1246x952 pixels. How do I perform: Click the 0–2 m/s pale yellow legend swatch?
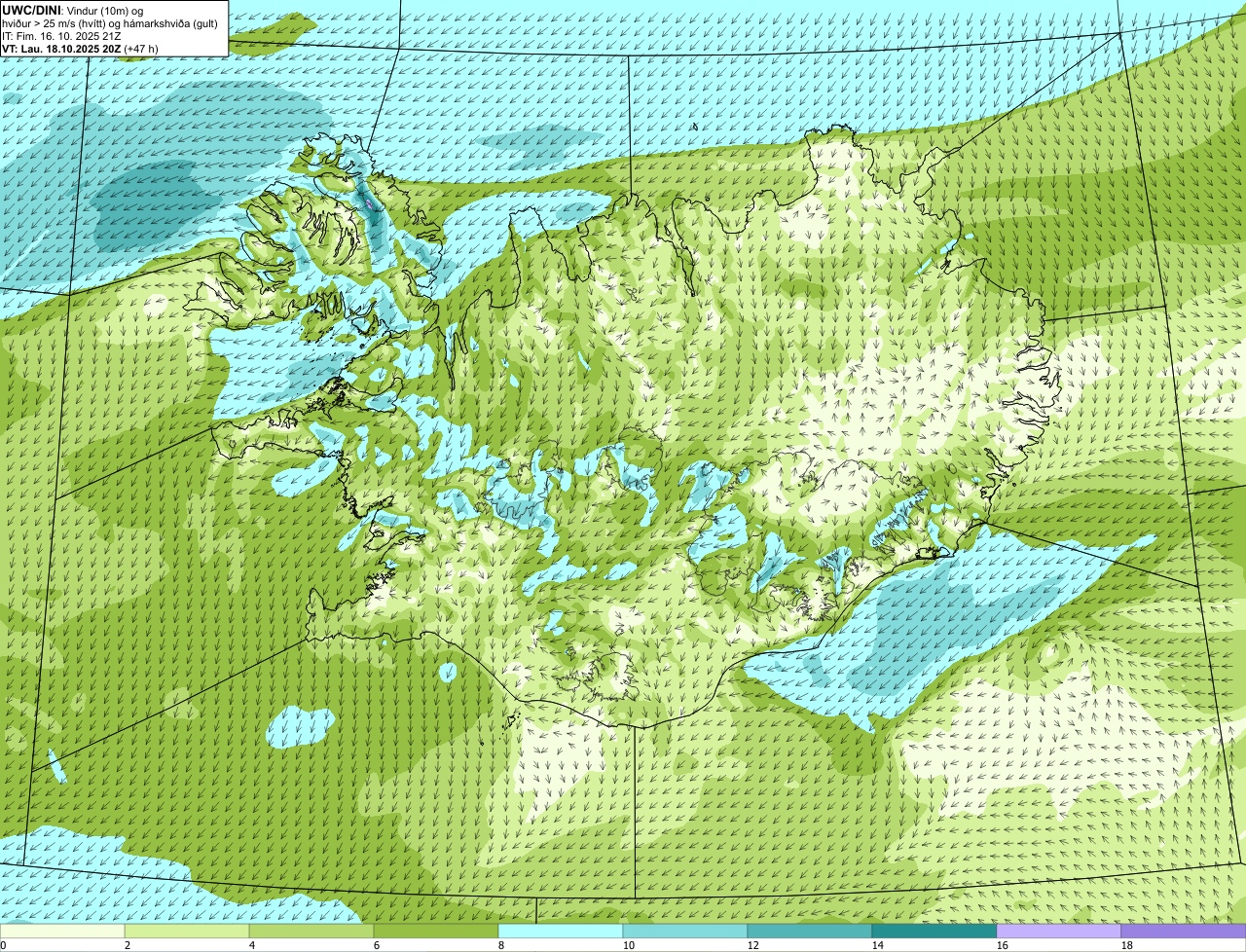tap(62, 932)
